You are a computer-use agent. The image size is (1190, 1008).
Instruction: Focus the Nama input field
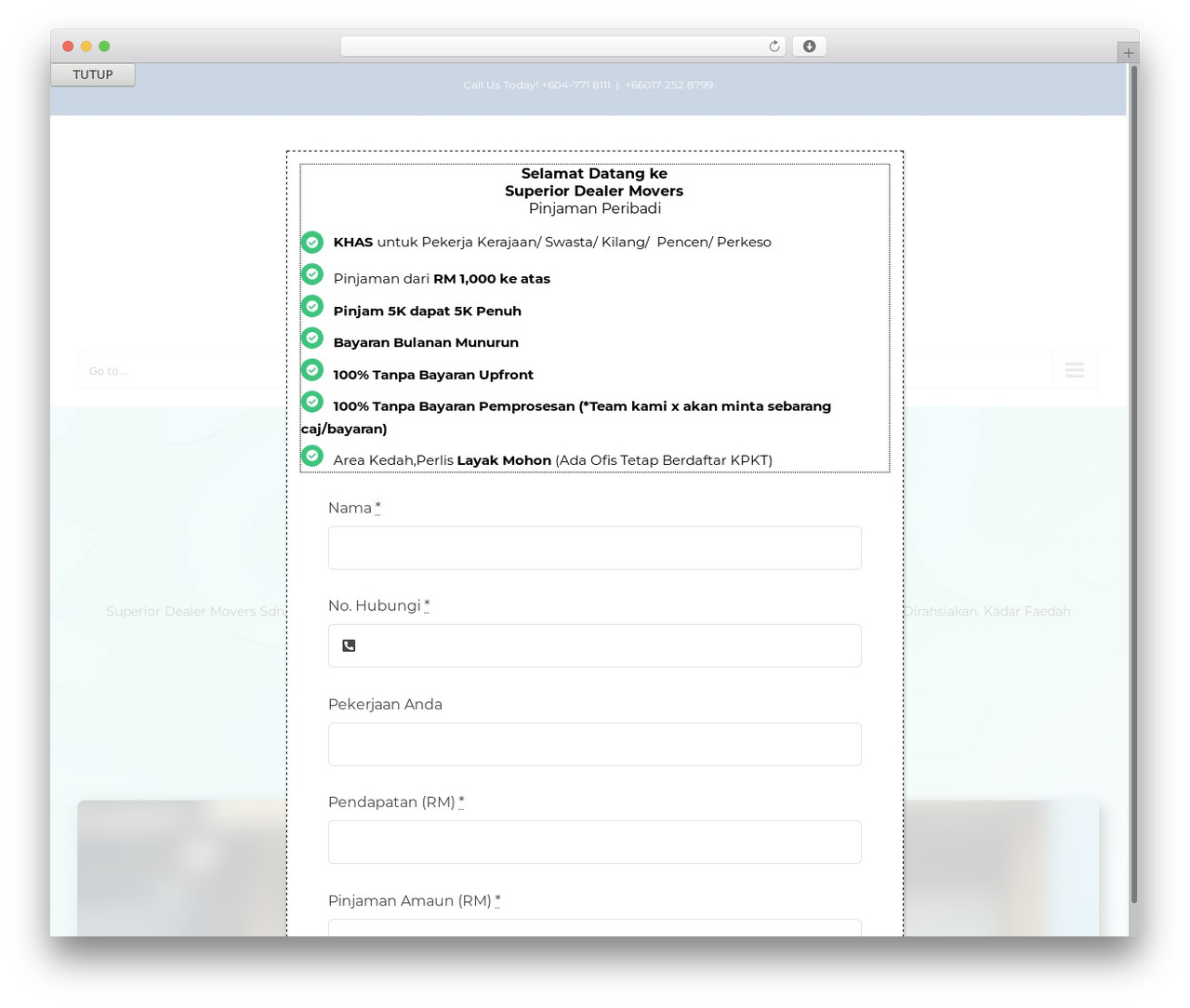click(595, 548)
